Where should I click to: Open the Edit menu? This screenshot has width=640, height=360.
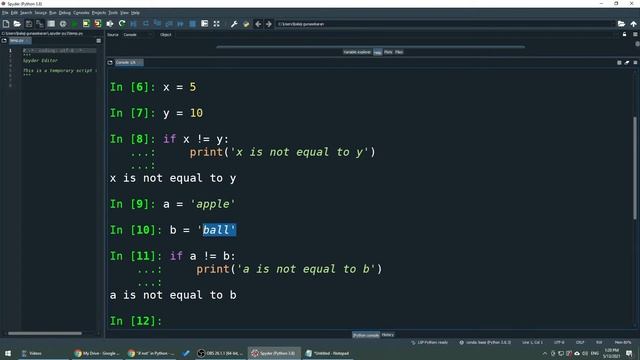(14, 13)
